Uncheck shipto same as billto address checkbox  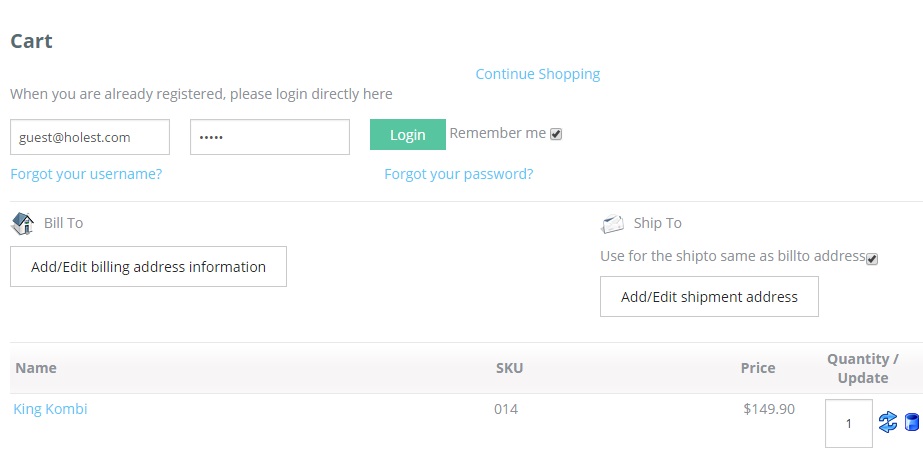[x=872, y=259]
